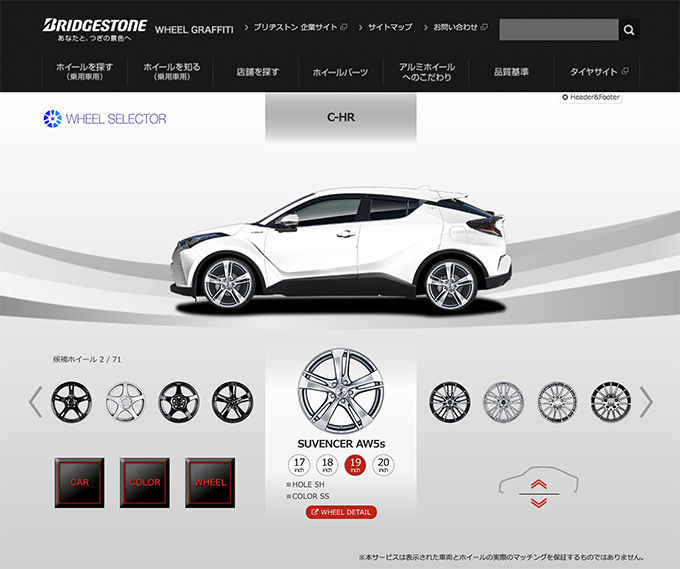Select 20 inch wheel size

point(383,465)
